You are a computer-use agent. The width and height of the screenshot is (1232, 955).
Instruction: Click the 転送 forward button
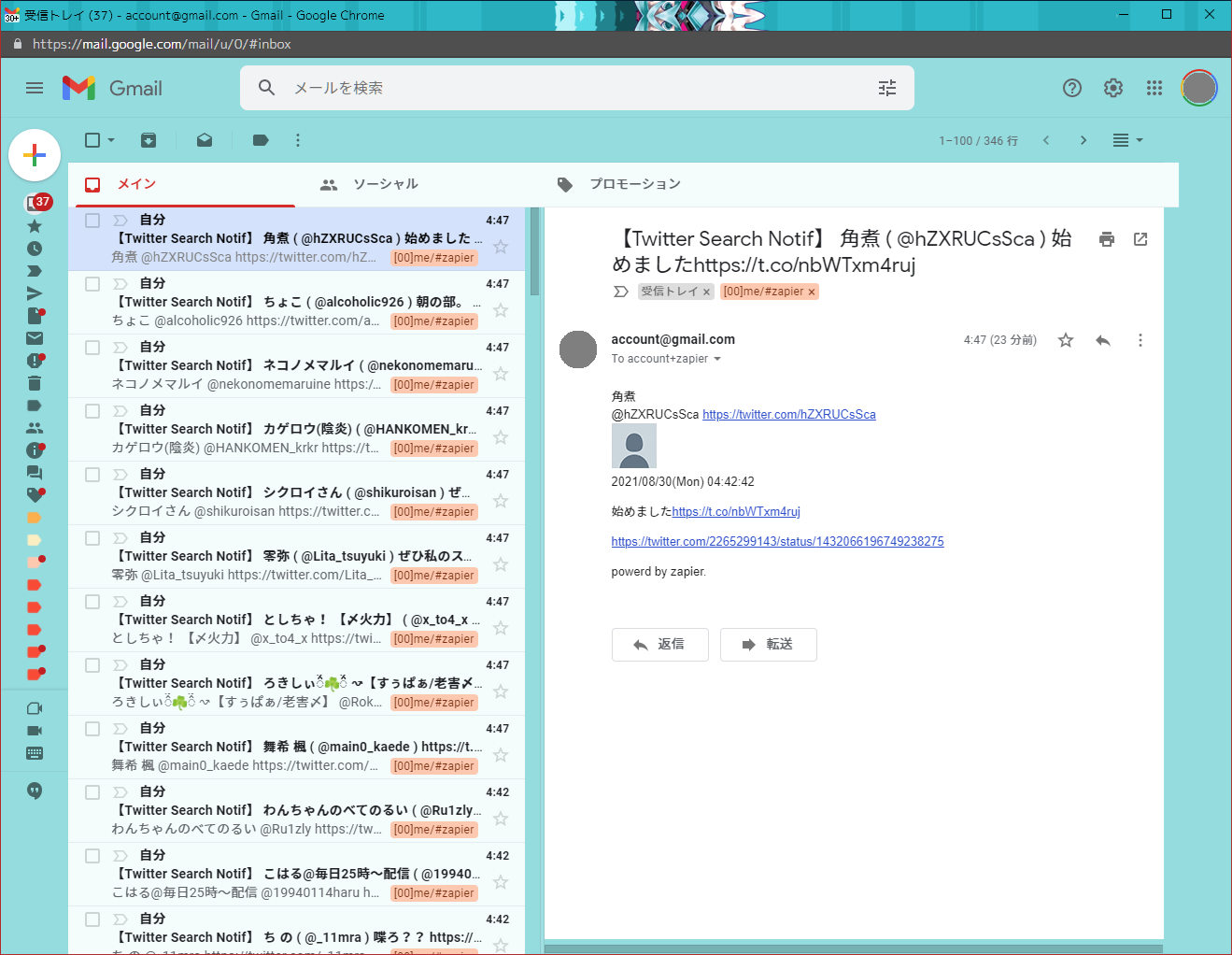769,645
